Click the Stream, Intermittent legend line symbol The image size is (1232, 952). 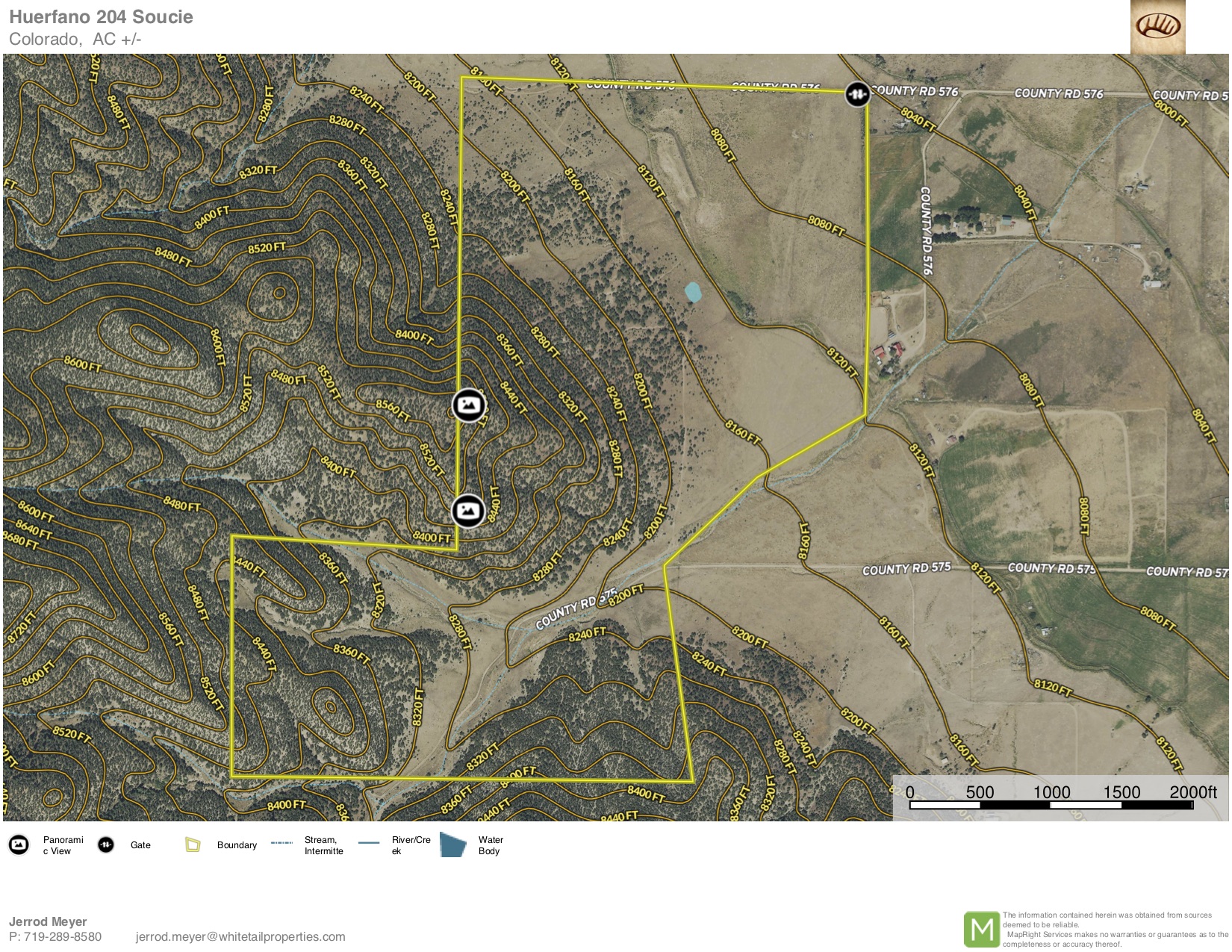pyautogui.click(x=281, y=843)
